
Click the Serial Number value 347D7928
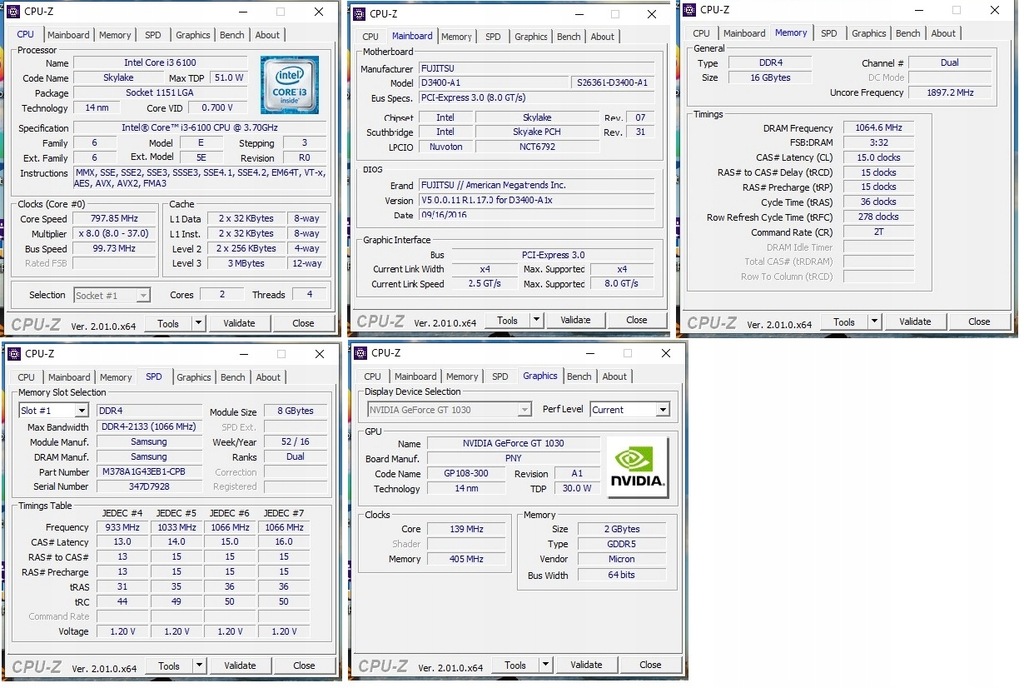[150, 486]
